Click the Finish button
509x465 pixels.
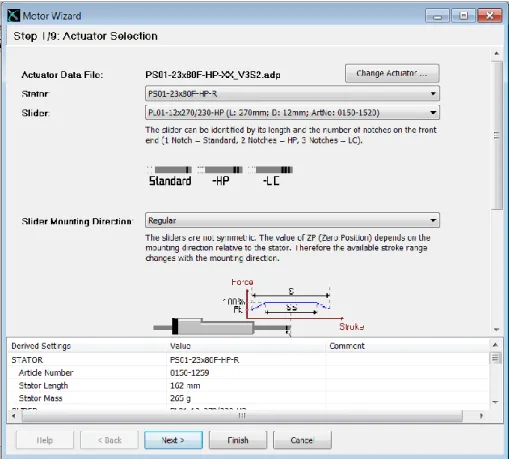[x=238, y=440]
